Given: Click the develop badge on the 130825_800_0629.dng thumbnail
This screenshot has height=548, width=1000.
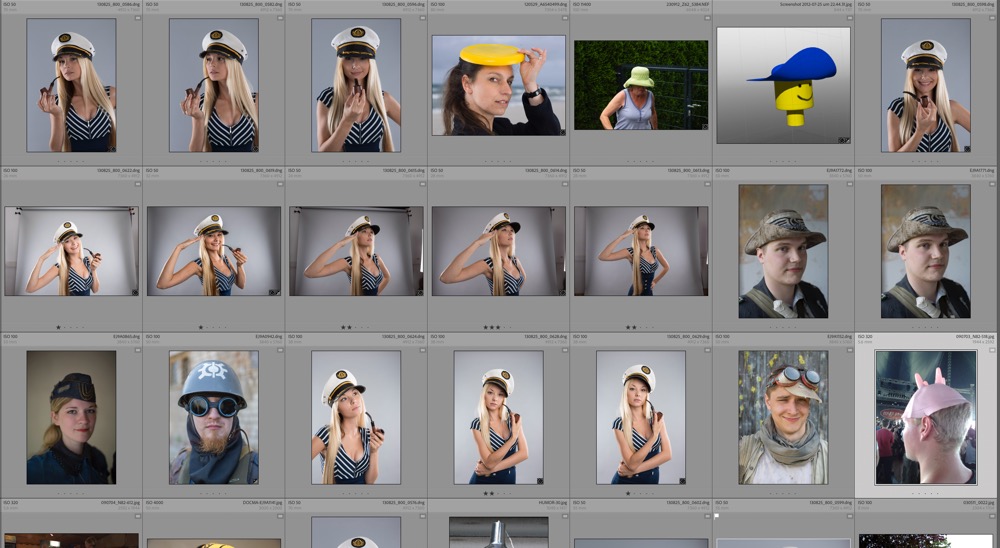Looking at the screenshot, I should point(681,481).
